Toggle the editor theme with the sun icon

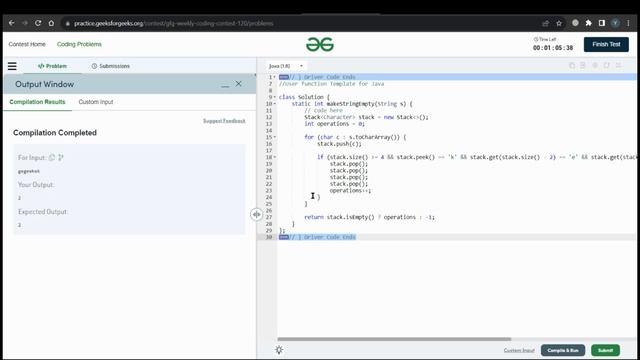coord(279,350)
